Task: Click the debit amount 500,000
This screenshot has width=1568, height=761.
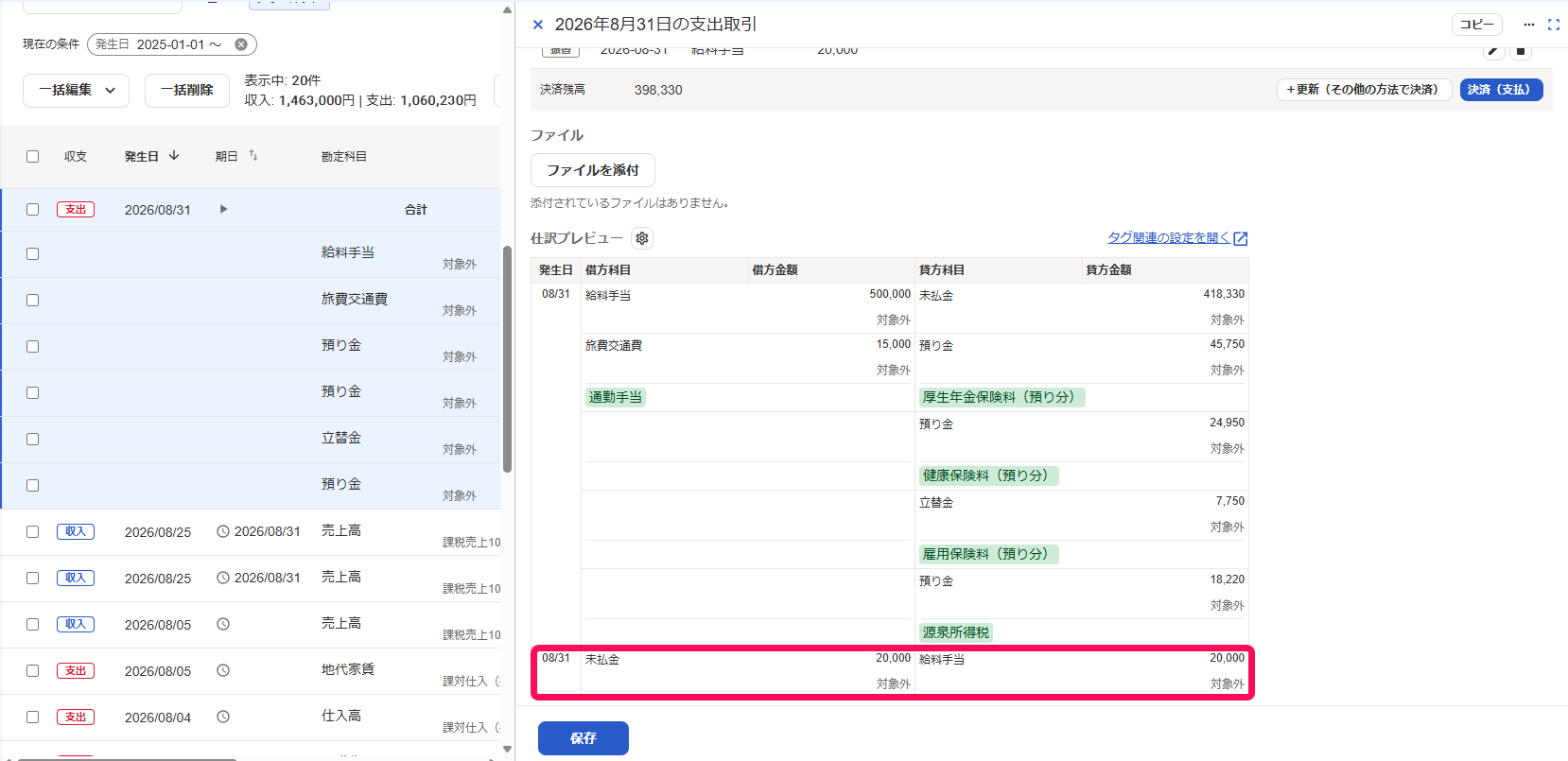Action: click(890, 294)
